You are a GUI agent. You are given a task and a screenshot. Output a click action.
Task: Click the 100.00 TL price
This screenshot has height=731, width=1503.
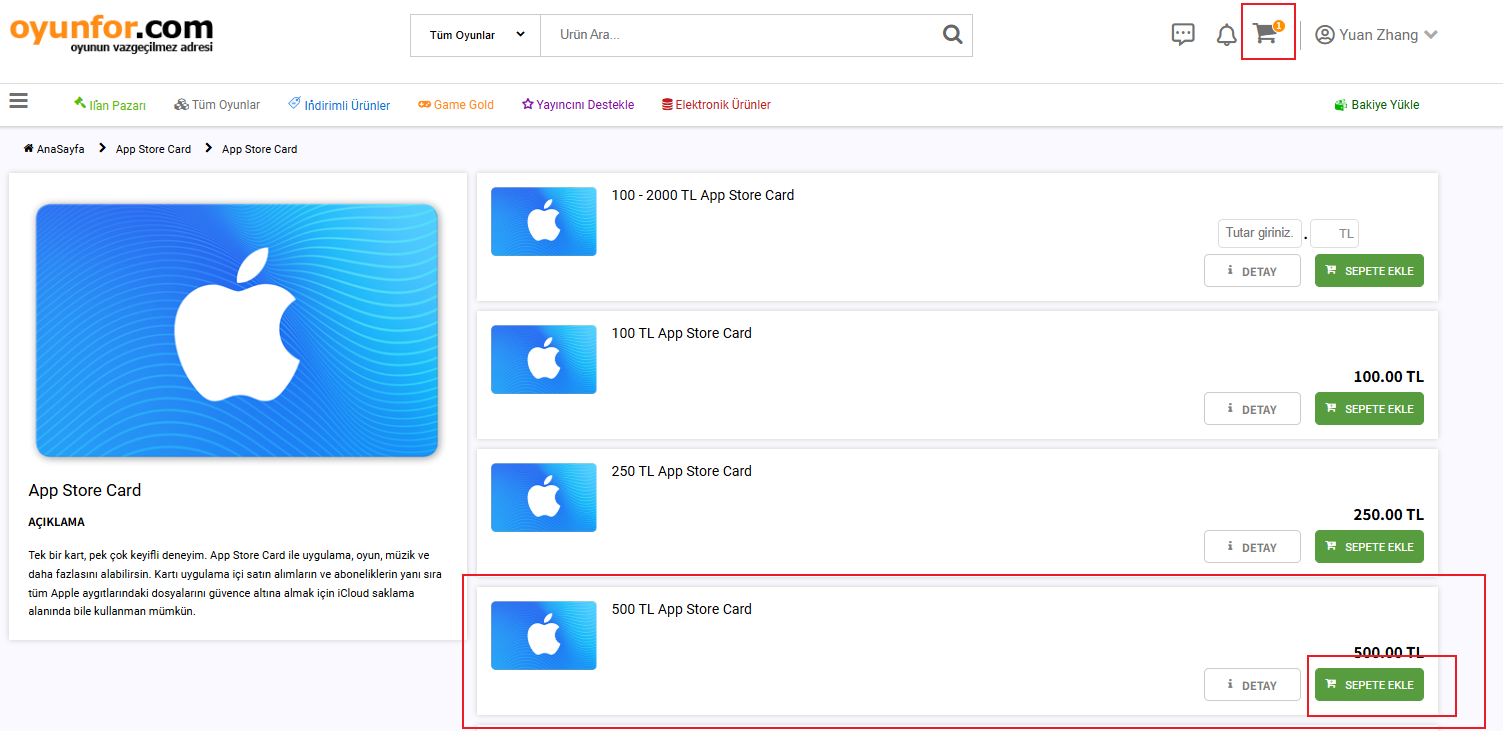[1388, 377]
